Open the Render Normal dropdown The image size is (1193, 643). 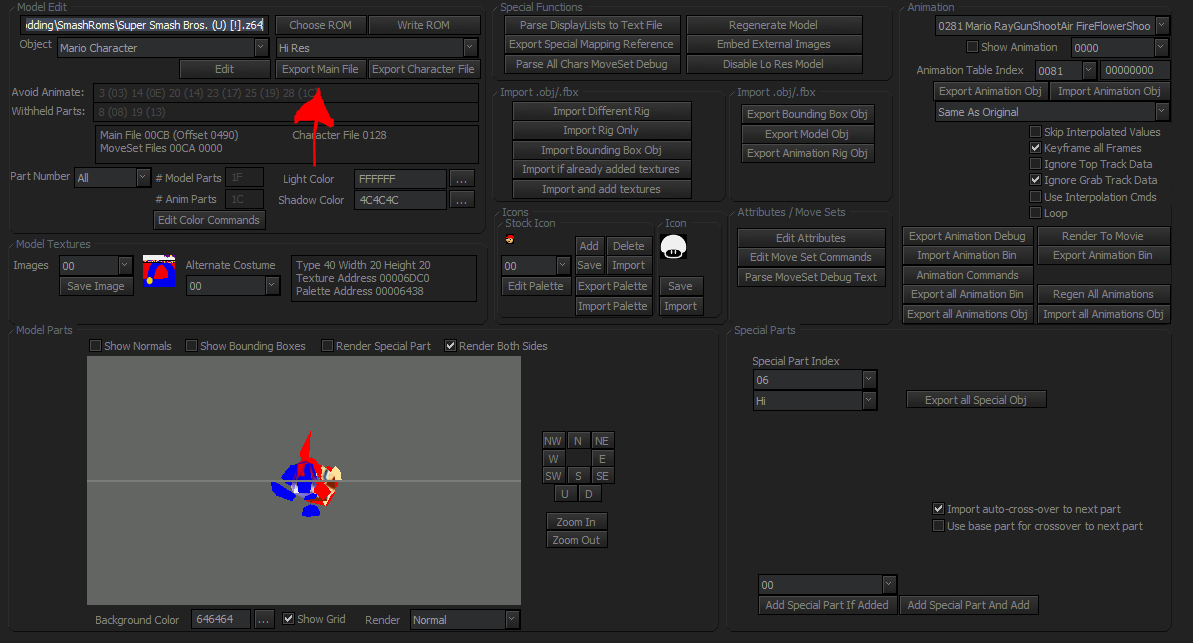click(512, 619)
